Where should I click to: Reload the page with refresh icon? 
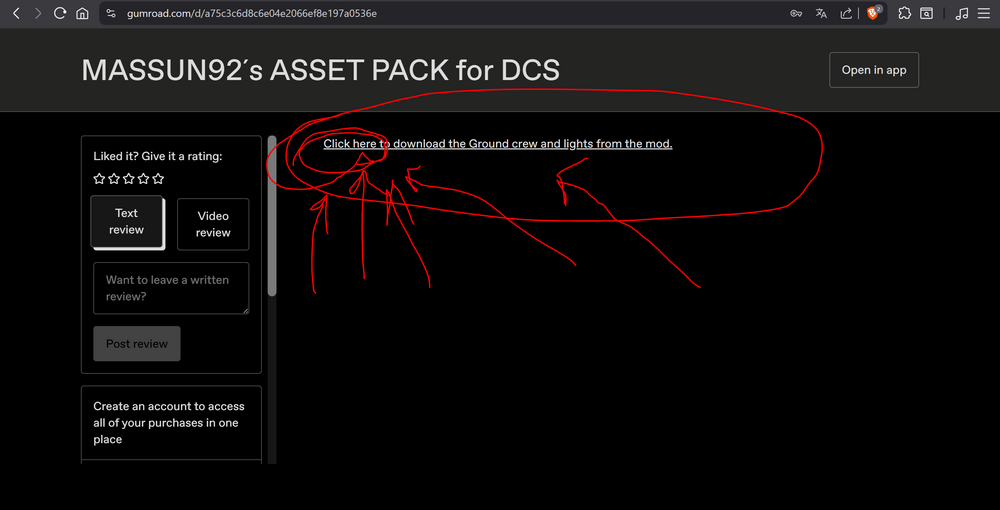[x=60, y=13]
